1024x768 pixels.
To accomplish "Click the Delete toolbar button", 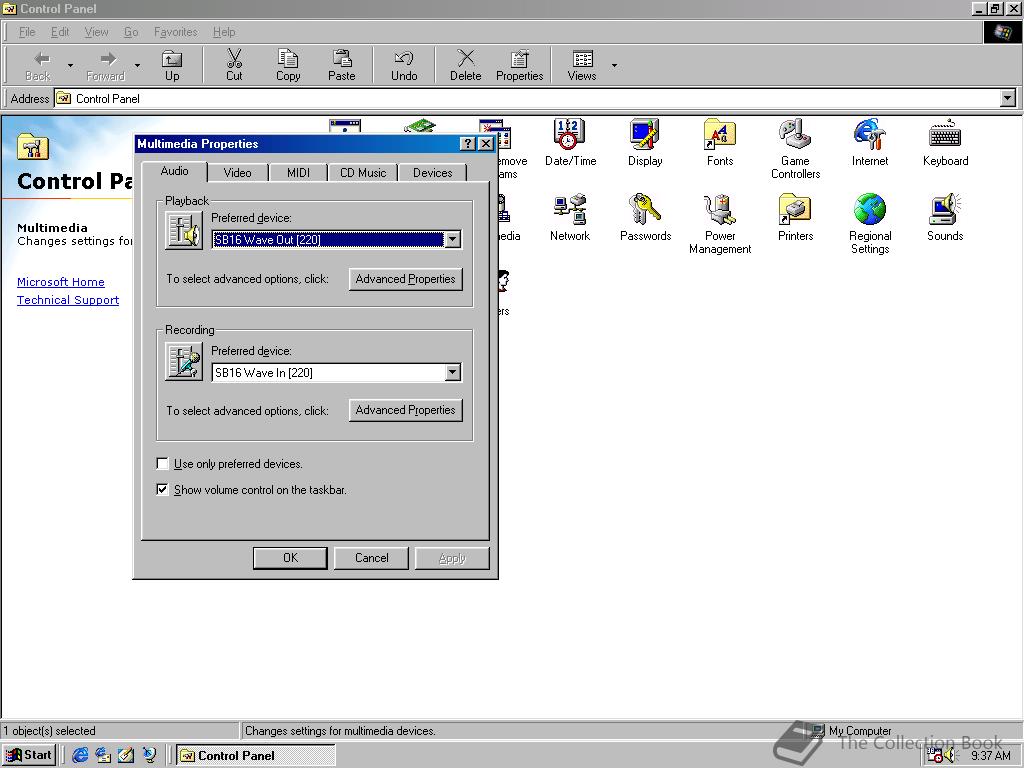I will coord(465,65).
